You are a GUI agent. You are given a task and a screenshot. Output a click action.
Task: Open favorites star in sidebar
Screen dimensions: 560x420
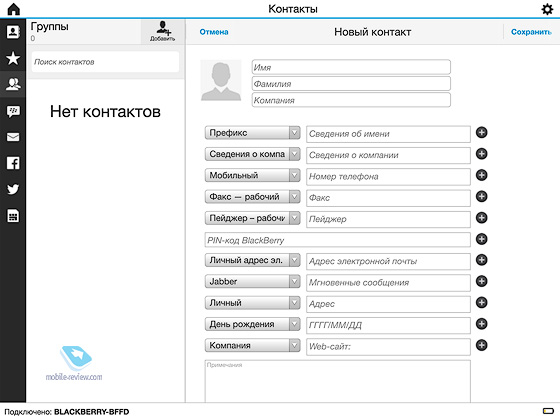(13, 58)
